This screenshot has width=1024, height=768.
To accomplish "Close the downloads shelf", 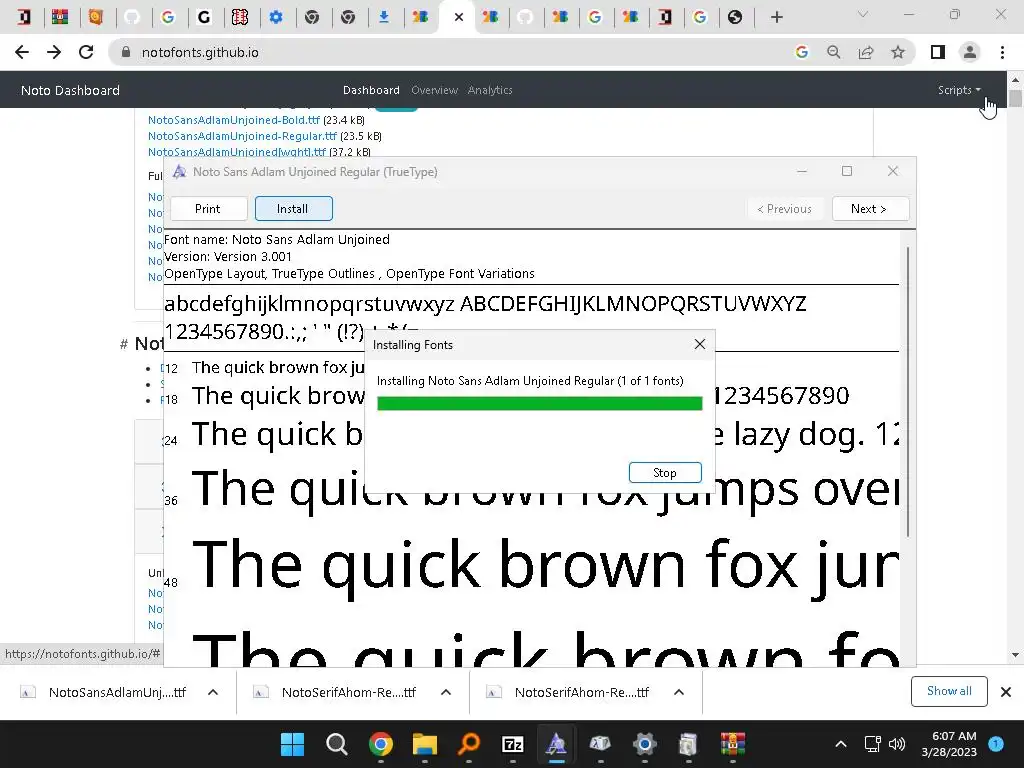I will coord(1006,692).
